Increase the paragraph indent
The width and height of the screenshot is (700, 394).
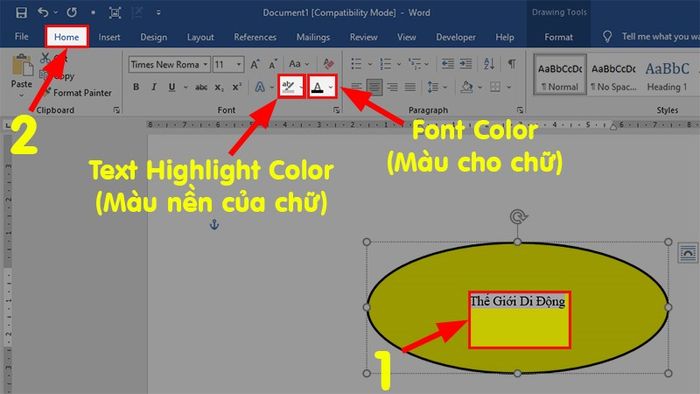(x=466, y=64)
